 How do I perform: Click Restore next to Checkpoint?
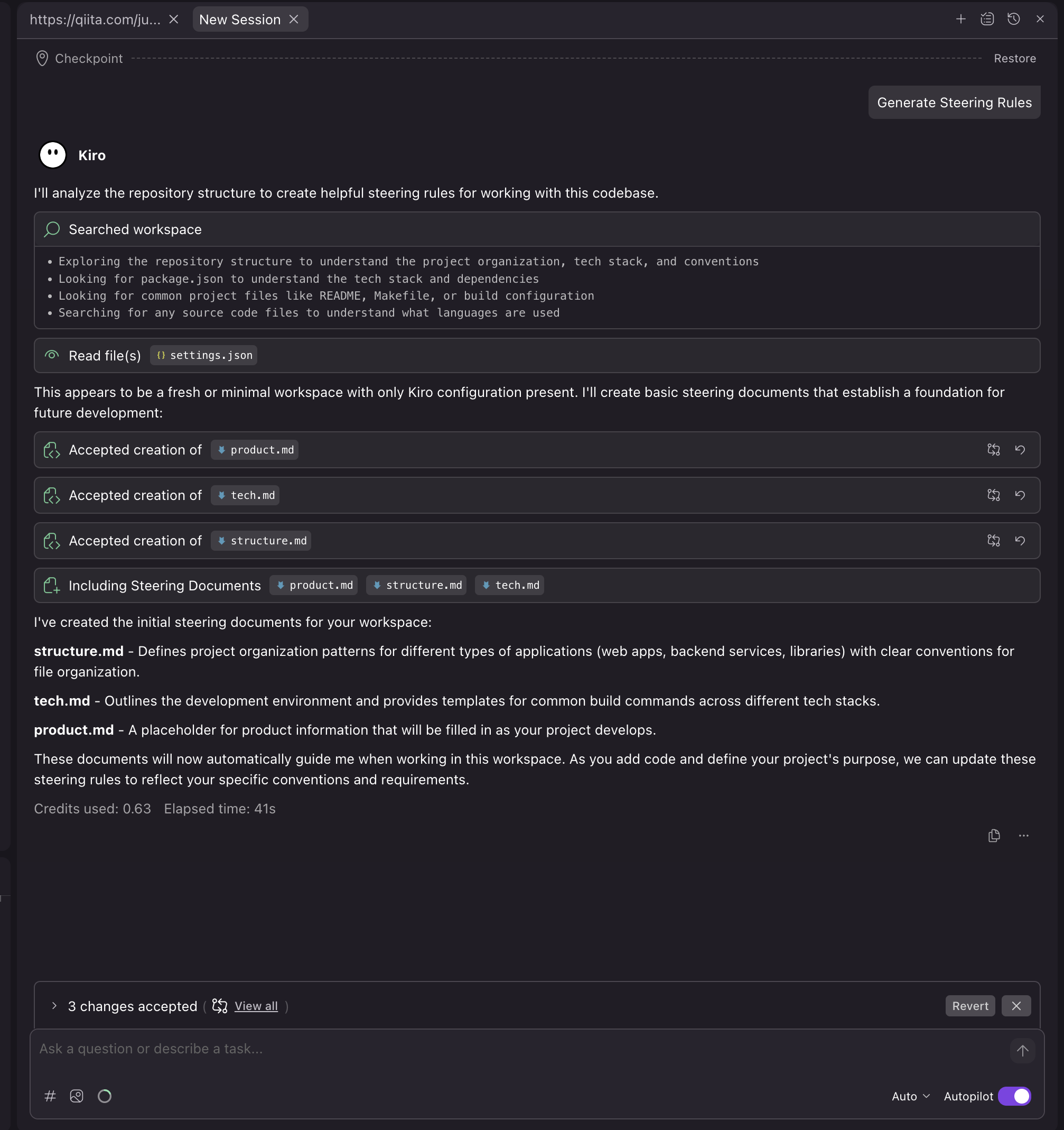point(1014,59)
